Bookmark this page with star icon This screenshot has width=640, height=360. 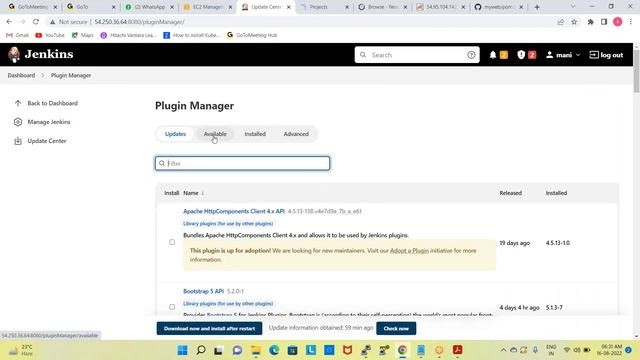pyautogui.click(x=574, y=22)
